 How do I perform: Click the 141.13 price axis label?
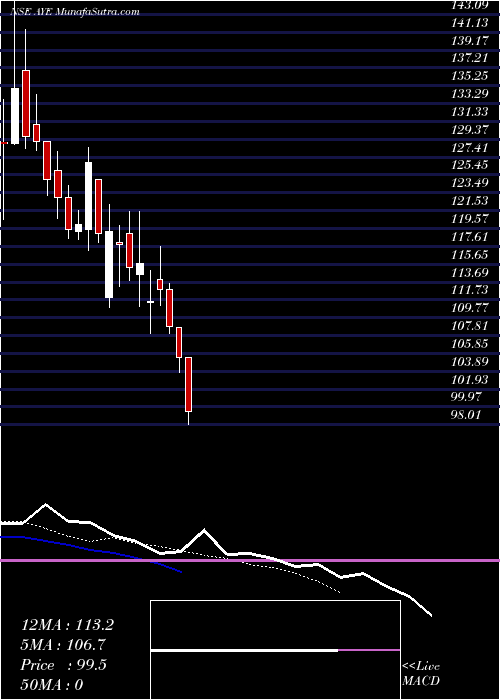pyautogui.click(x=472, y=22)
